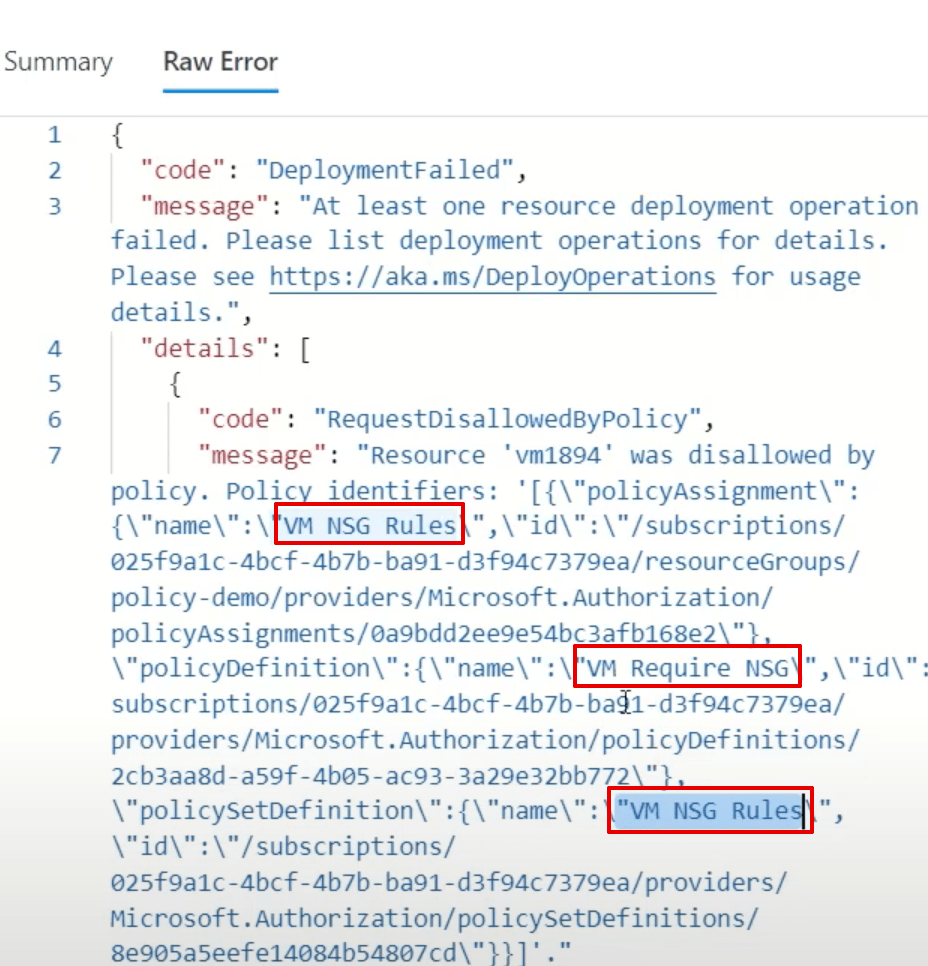This screenshot has width=928, height=966.
Task: Click line number 3 in the gutter
Action: tap(54, 207)
